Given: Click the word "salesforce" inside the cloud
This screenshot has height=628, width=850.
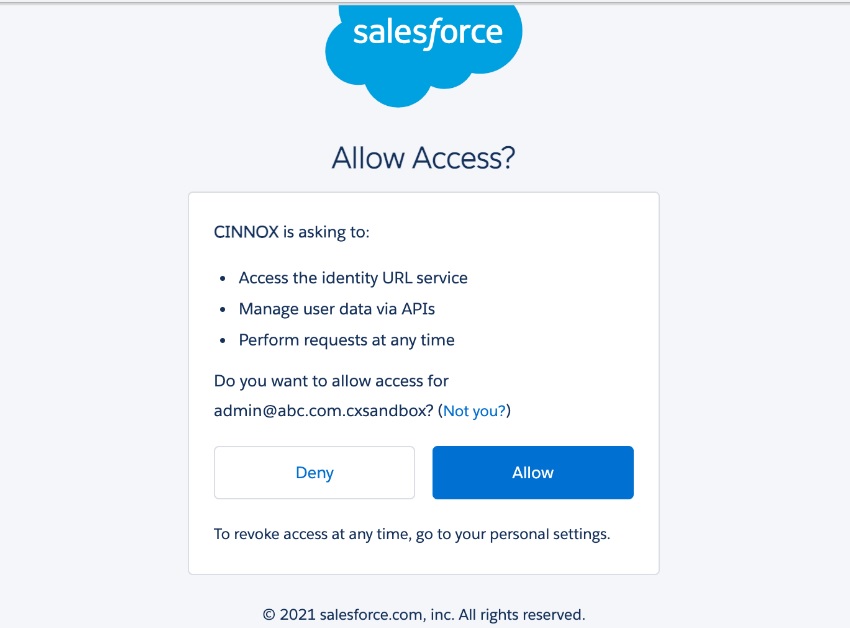Looking at the screenshot, I should 427,34.
